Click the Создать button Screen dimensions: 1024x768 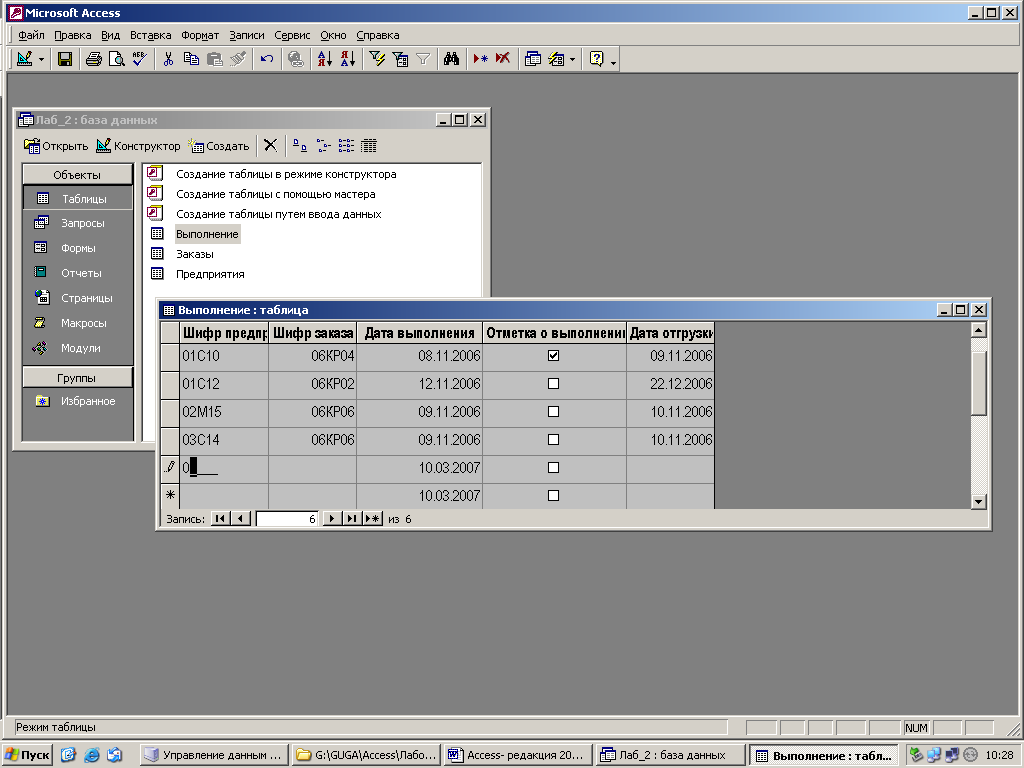tap(219, 146)
